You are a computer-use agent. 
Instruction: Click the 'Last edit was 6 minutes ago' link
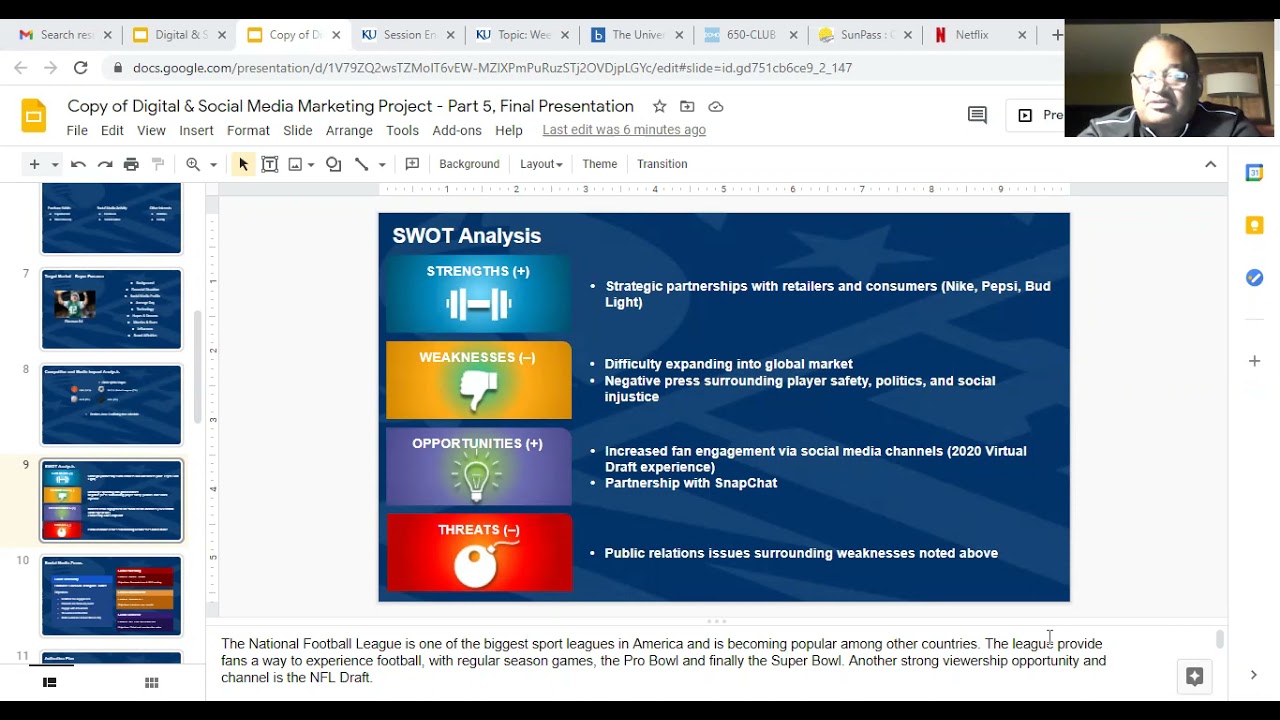(624, 130)
